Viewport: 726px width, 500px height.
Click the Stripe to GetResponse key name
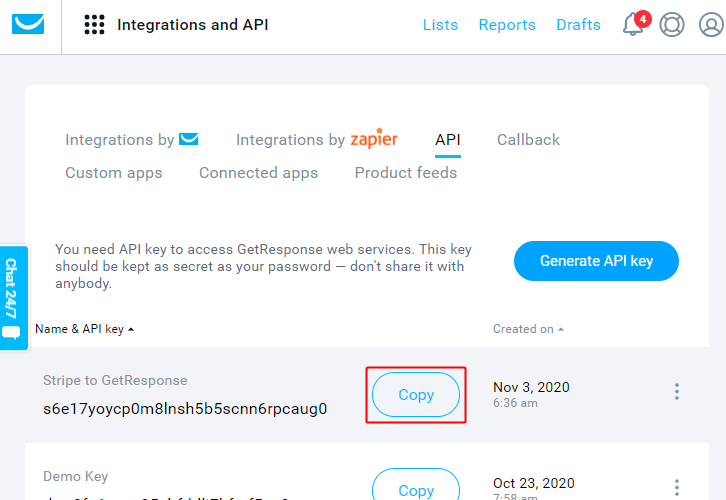[115, 381]
